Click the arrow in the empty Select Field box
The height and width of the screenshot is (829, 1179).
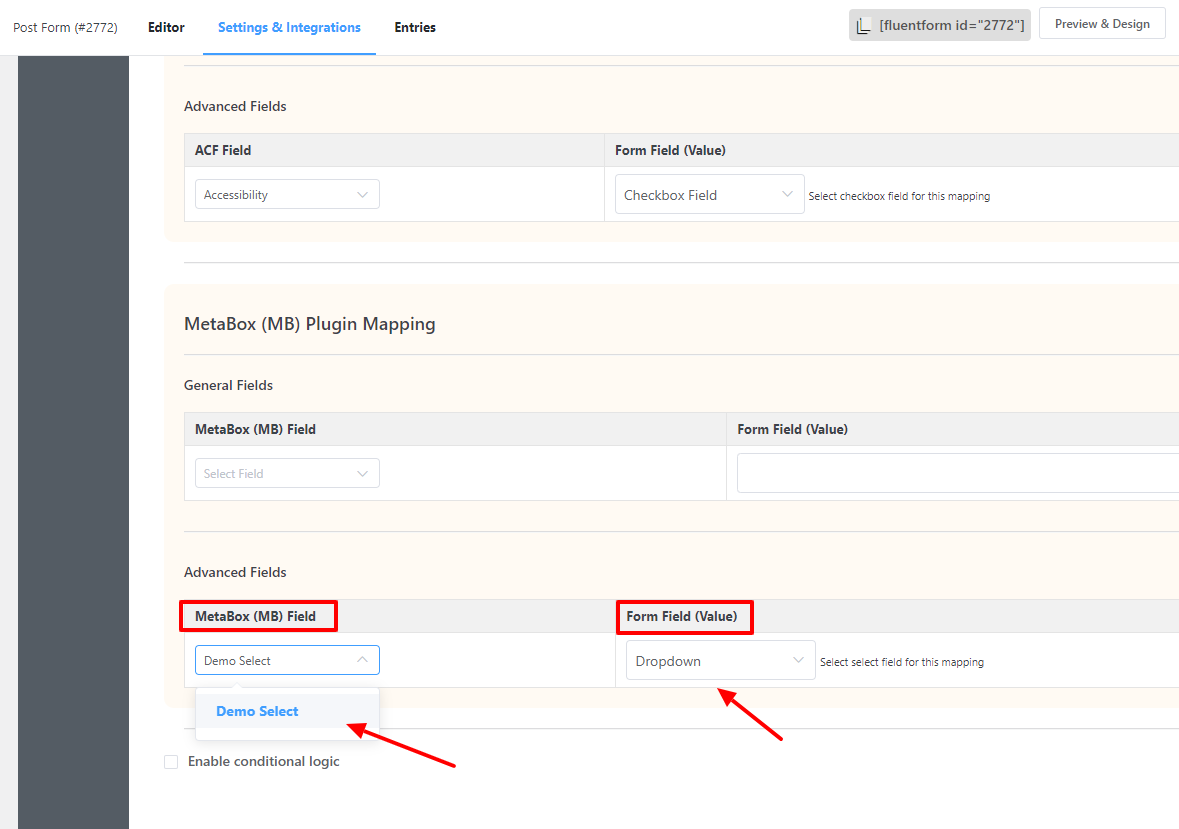coord(362,474)
